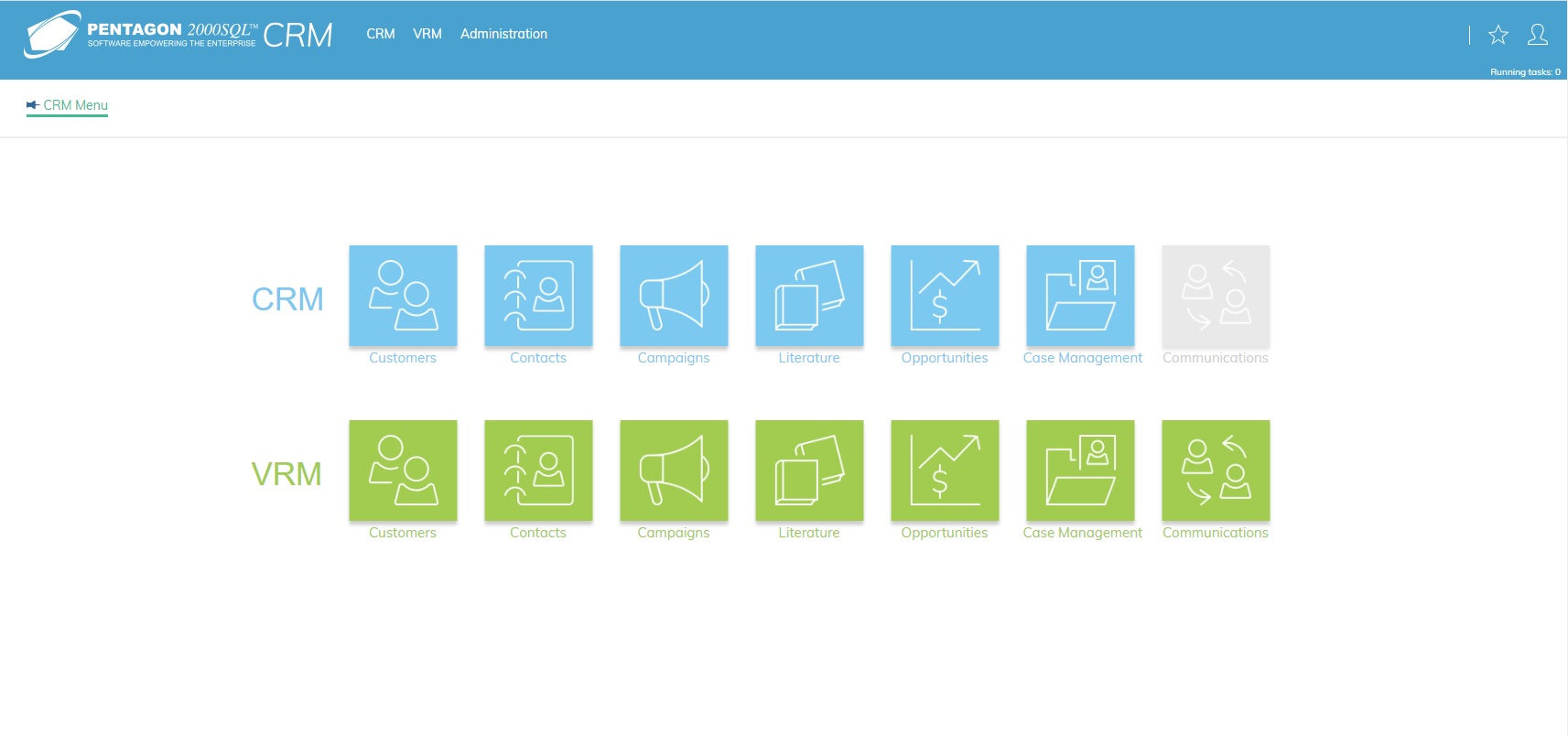
Task: Open the user profile icon
Action: pos(1538,35)
